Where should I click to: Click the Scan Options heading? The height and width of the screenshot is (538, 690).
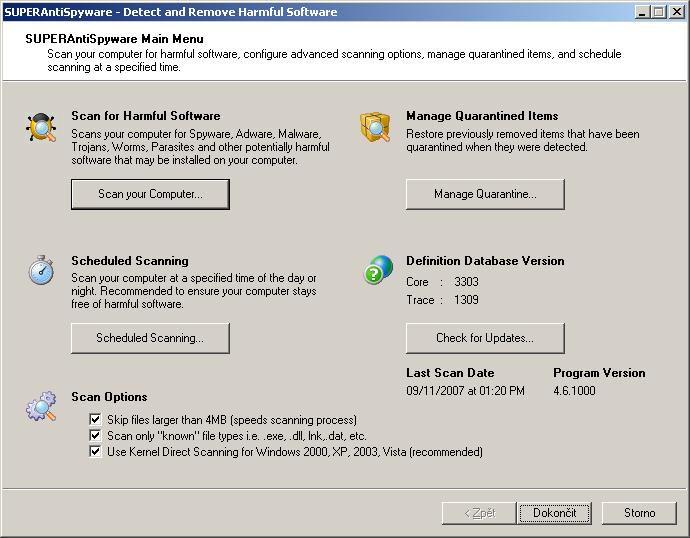pyautogui.click(x=110, y=397)
